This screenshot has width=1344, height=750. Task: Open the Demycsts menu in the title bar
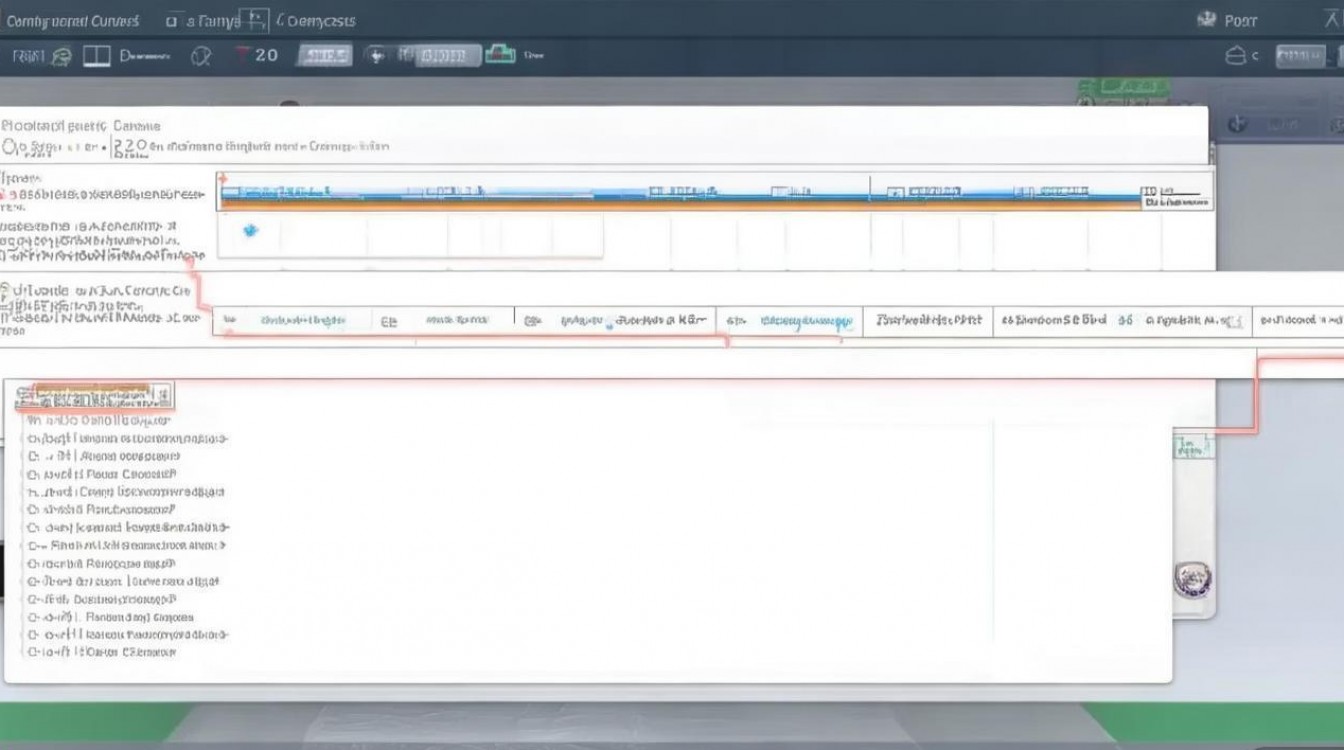[320, 20]
